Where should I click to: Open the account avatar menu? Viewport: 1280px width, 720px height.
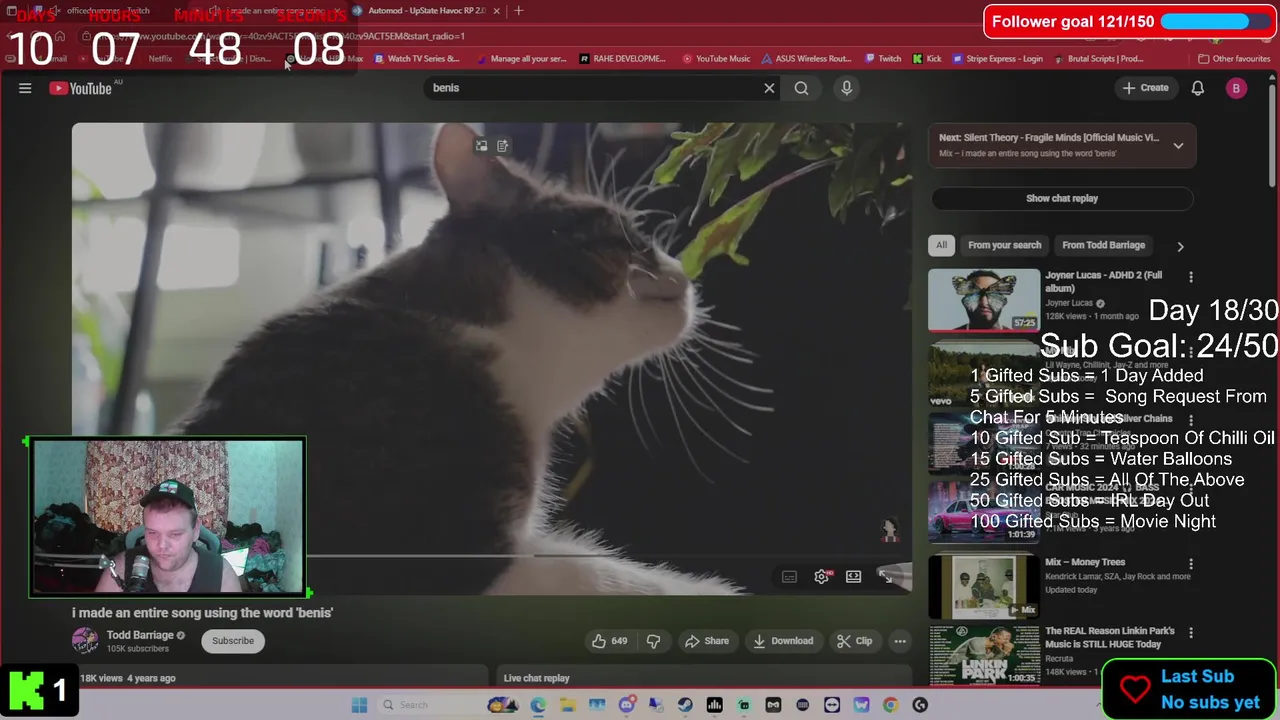click(x=1236, y=88)
